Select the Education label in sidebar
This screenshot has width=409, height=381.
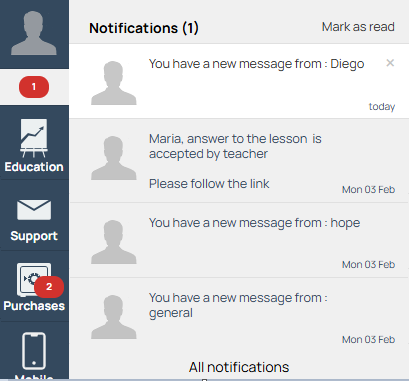coord(34,167)
